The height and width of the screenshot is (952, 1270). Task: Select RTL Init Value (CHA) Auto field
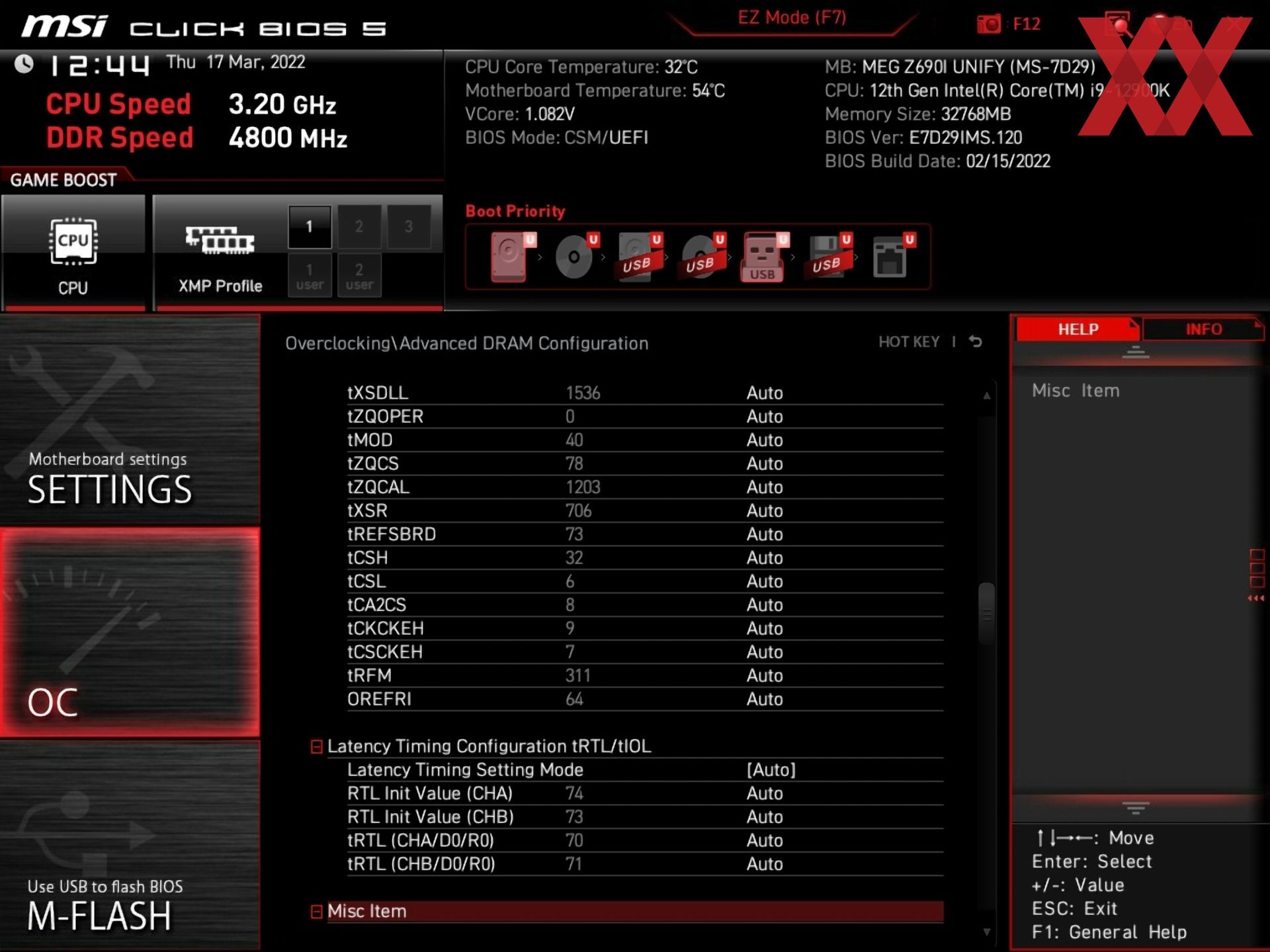[765, 793]
